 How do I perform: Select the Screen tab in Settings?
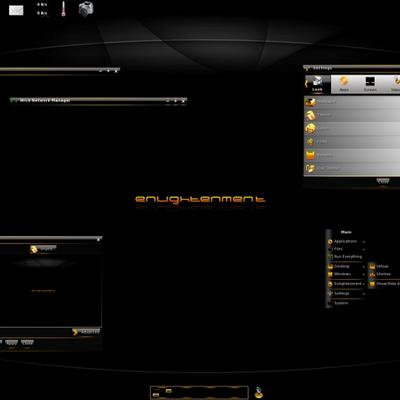point(370,84)
